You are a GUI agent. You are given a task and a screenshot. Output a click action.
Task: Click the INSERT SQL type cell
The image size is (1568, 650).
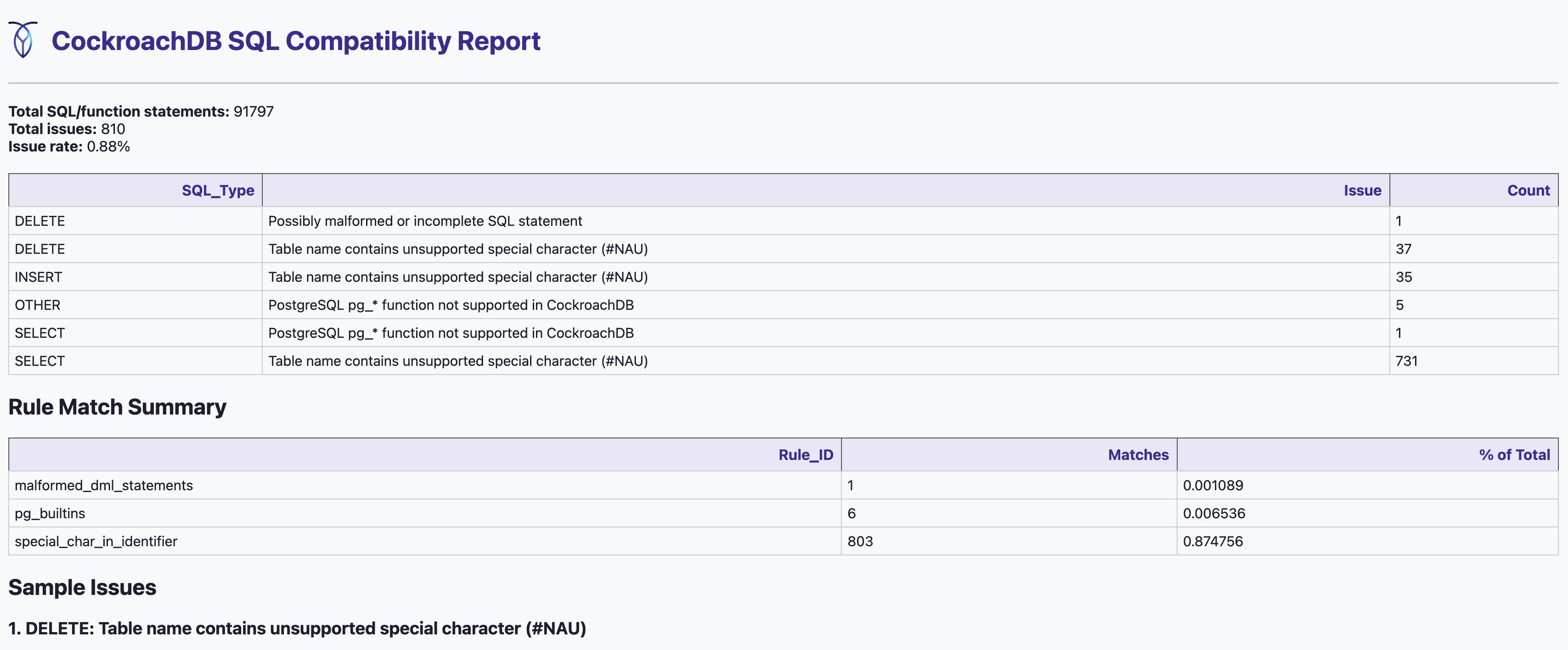point(38,277)
